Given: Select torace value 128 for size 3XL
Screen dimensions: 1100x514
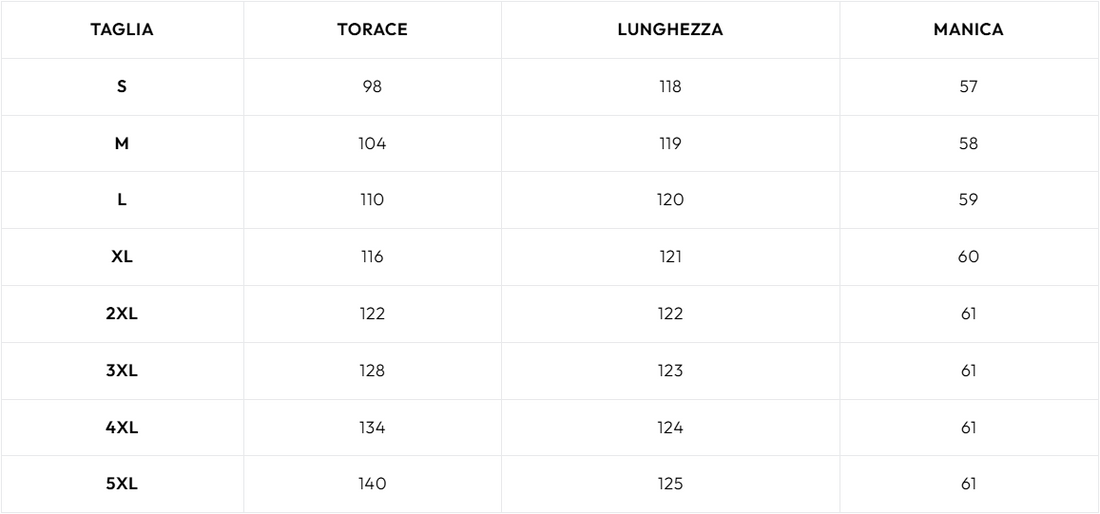Looking at the screenshot, I should pyautogui.click(x=373, y=370).
